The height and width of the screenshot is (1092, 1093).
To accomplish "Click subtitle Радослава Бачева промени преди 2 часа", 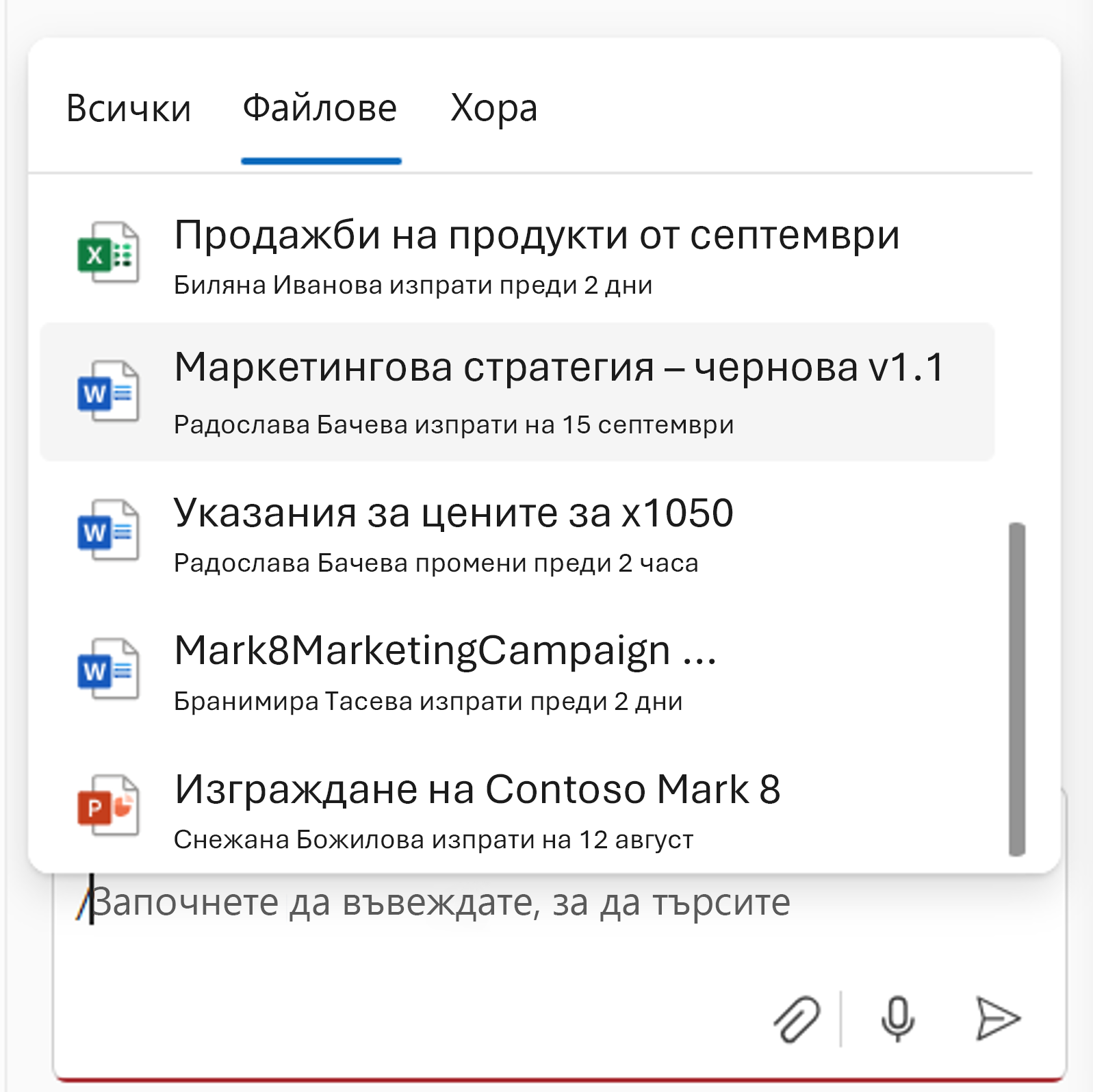I will [436, 563].
